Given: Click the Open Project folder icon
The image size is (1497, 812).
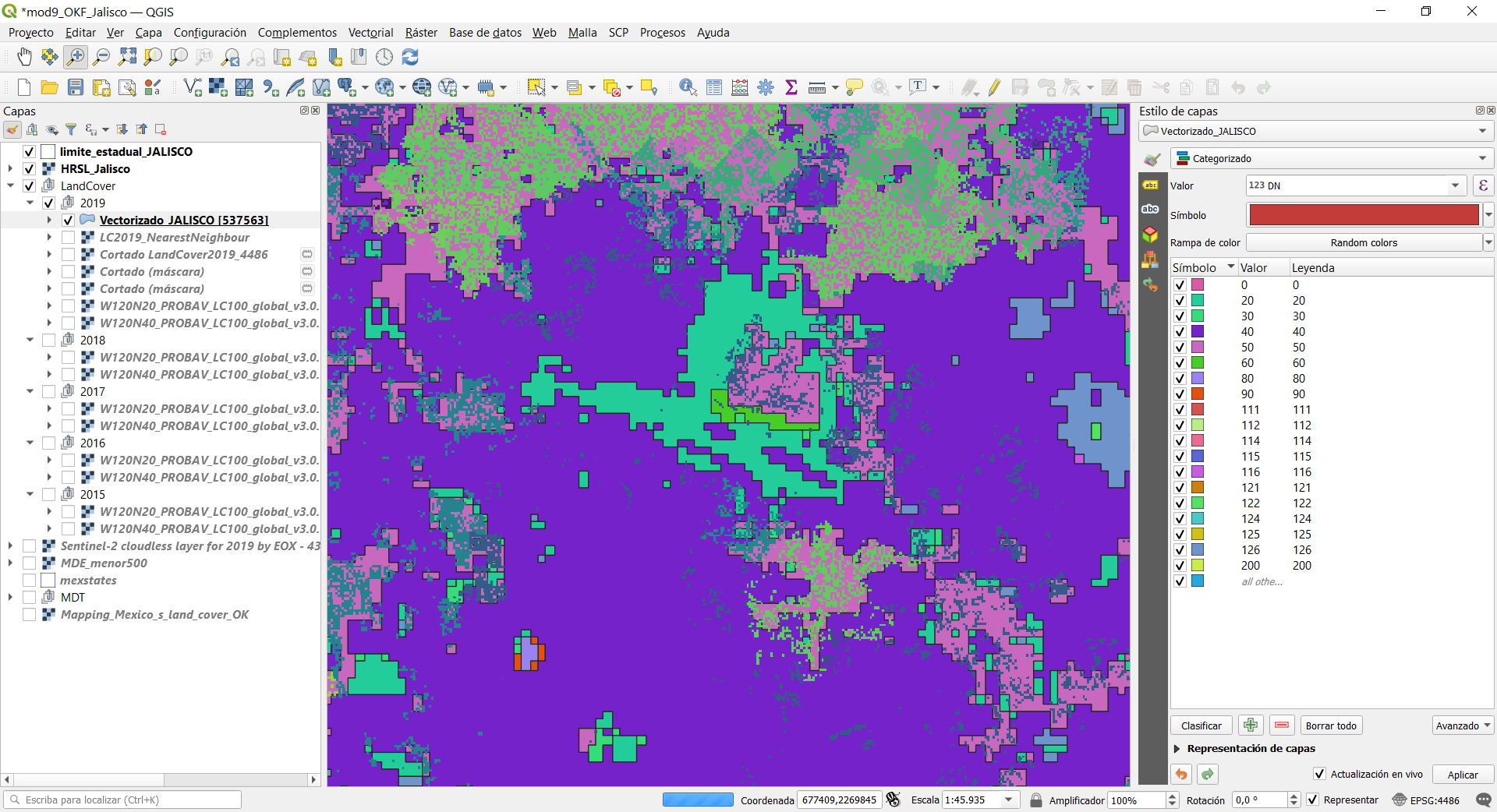Looking at the screenshot, I should 49,87.
